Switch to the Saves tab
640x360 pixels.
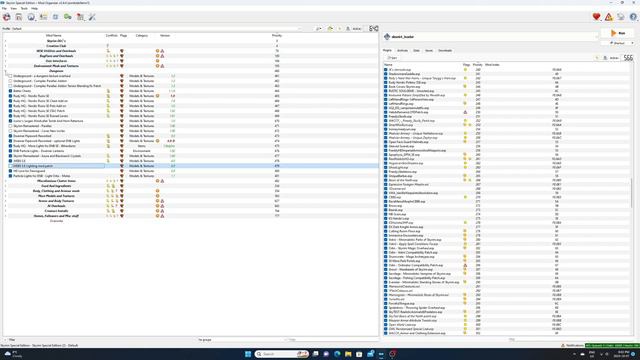pos(429,51)
